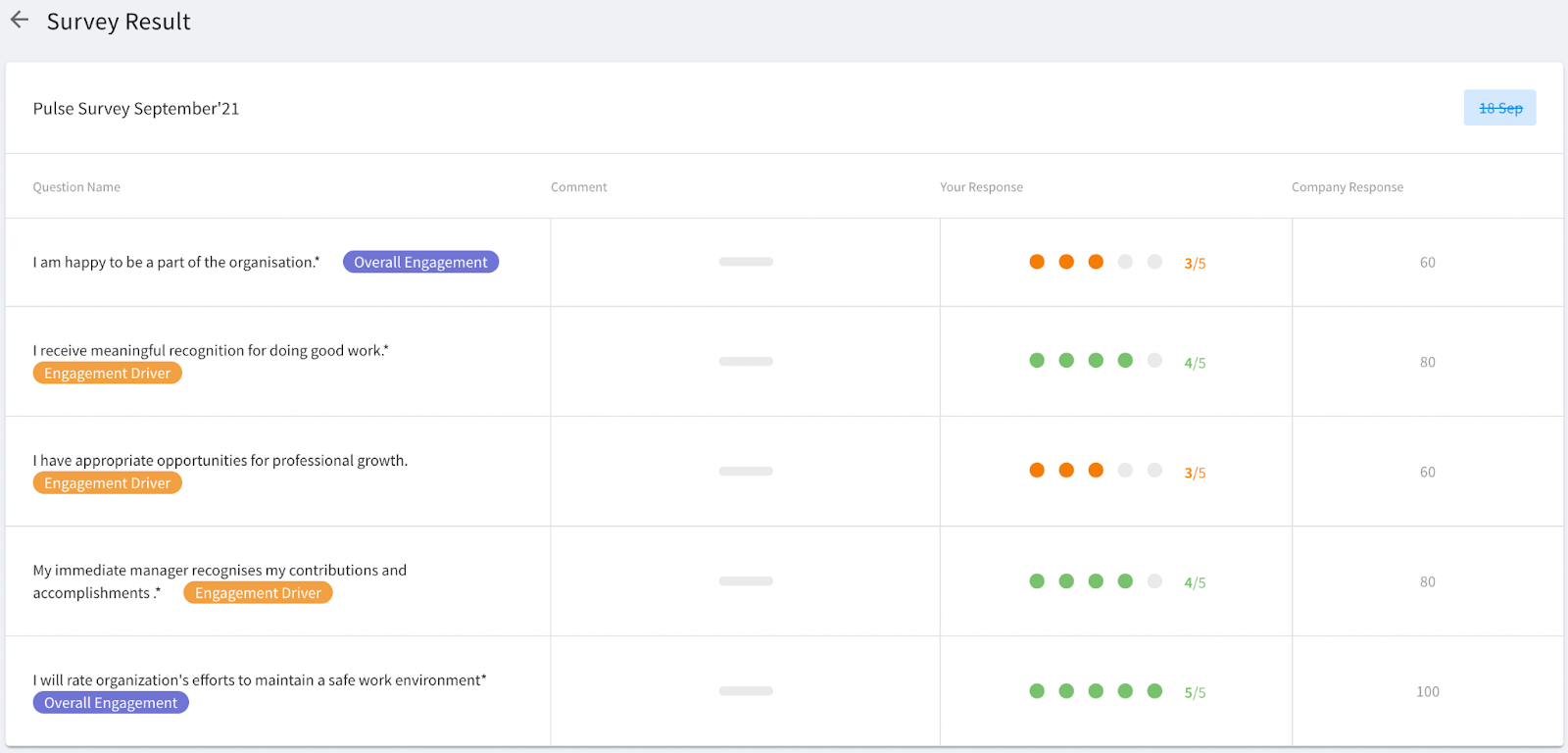This screenshot has height=753, width=1568.
Task: Click the comment placeholder in meaningful recognition row
Action: click(746, 361)
